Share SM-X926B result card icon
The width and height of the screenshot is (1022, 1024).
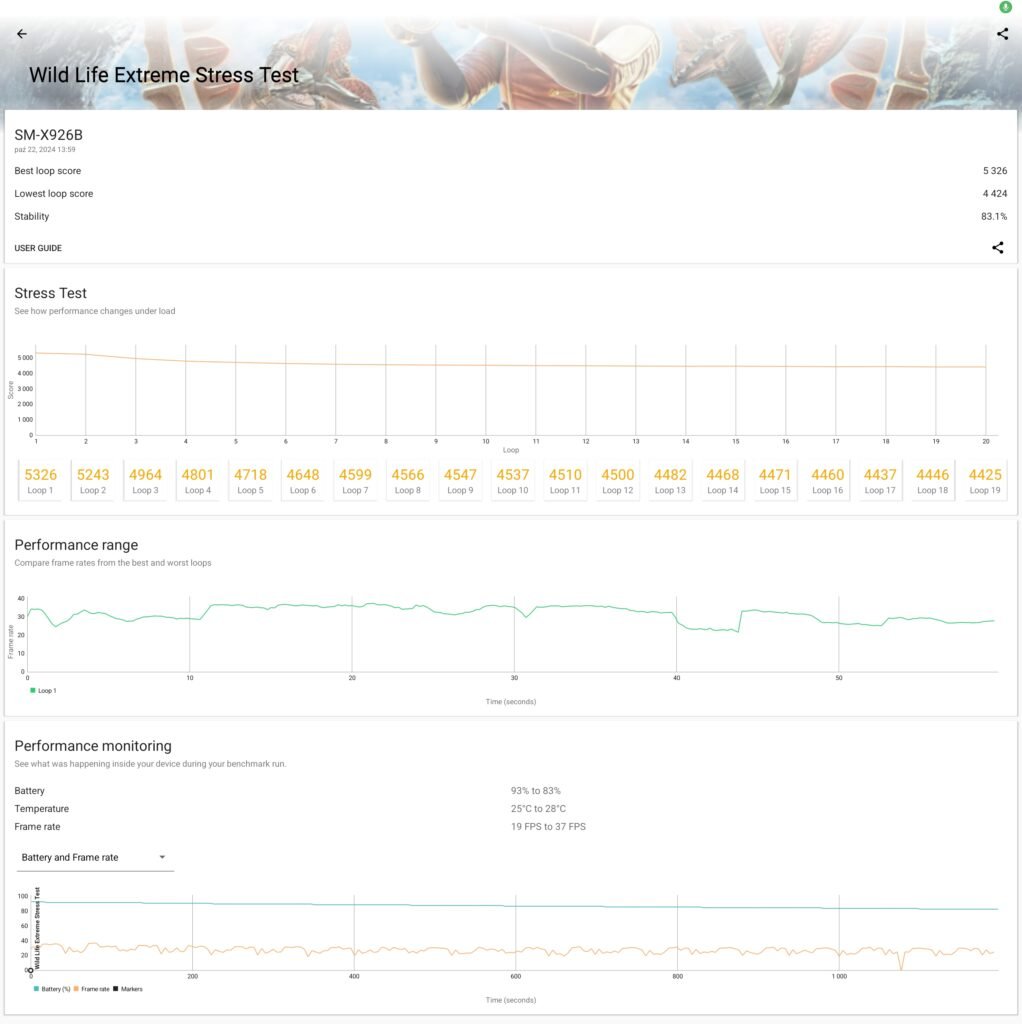[x=997, y=248]
